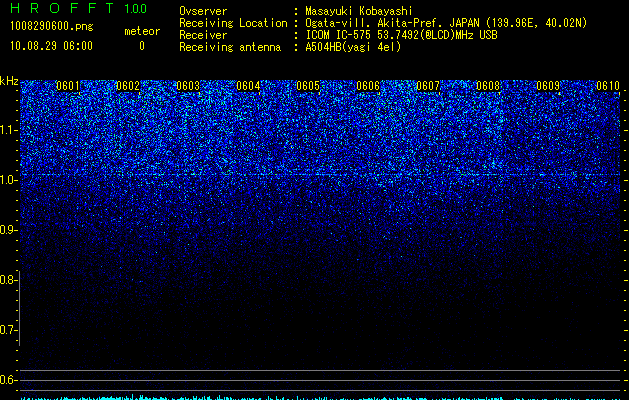629x400 pixels.
Task: Click the 0.9 kHz axis label
Action: [8, 230]
